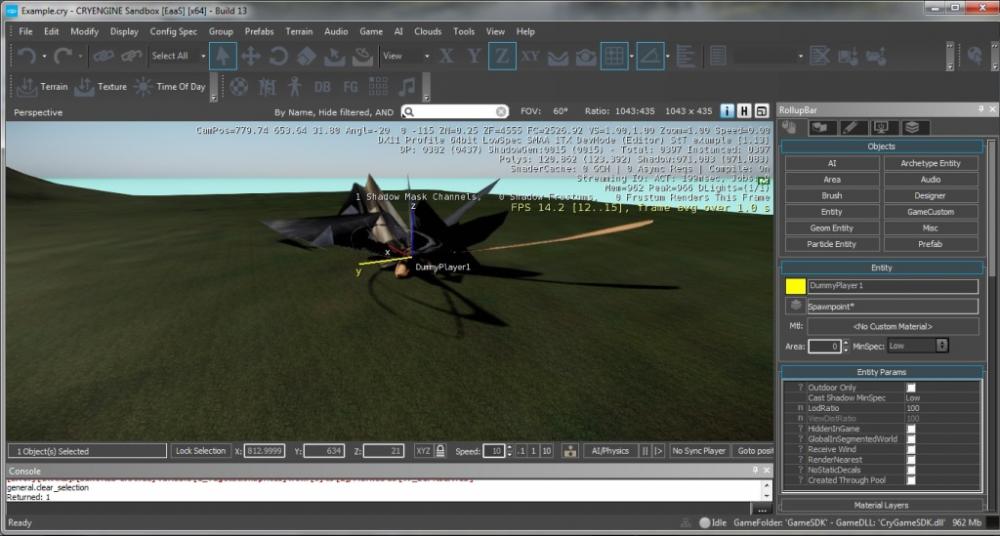
Task: Check the RenderNearest checkbox
Action: [911, 459]
